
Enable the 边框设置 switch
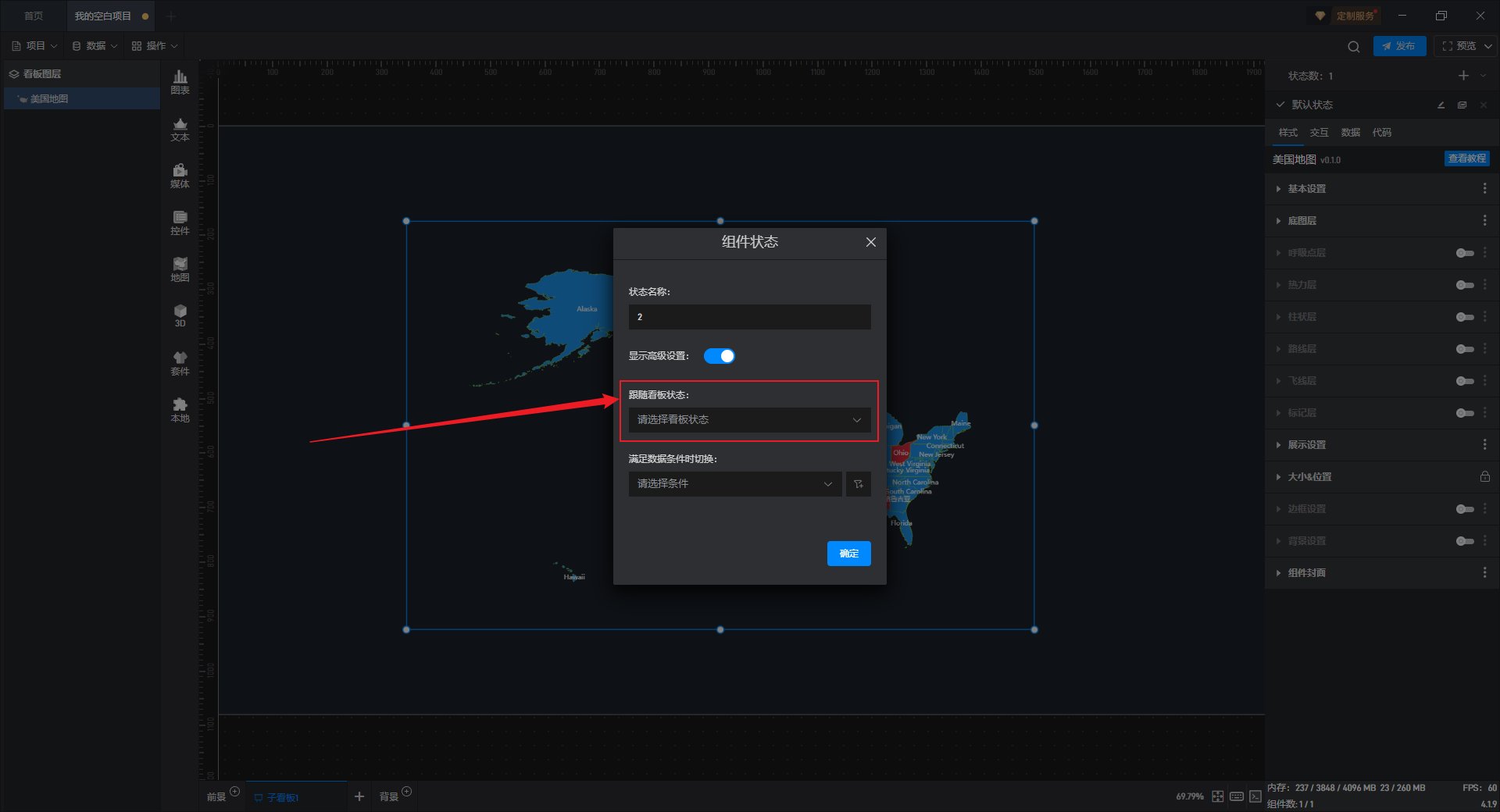pos(1465,509)
